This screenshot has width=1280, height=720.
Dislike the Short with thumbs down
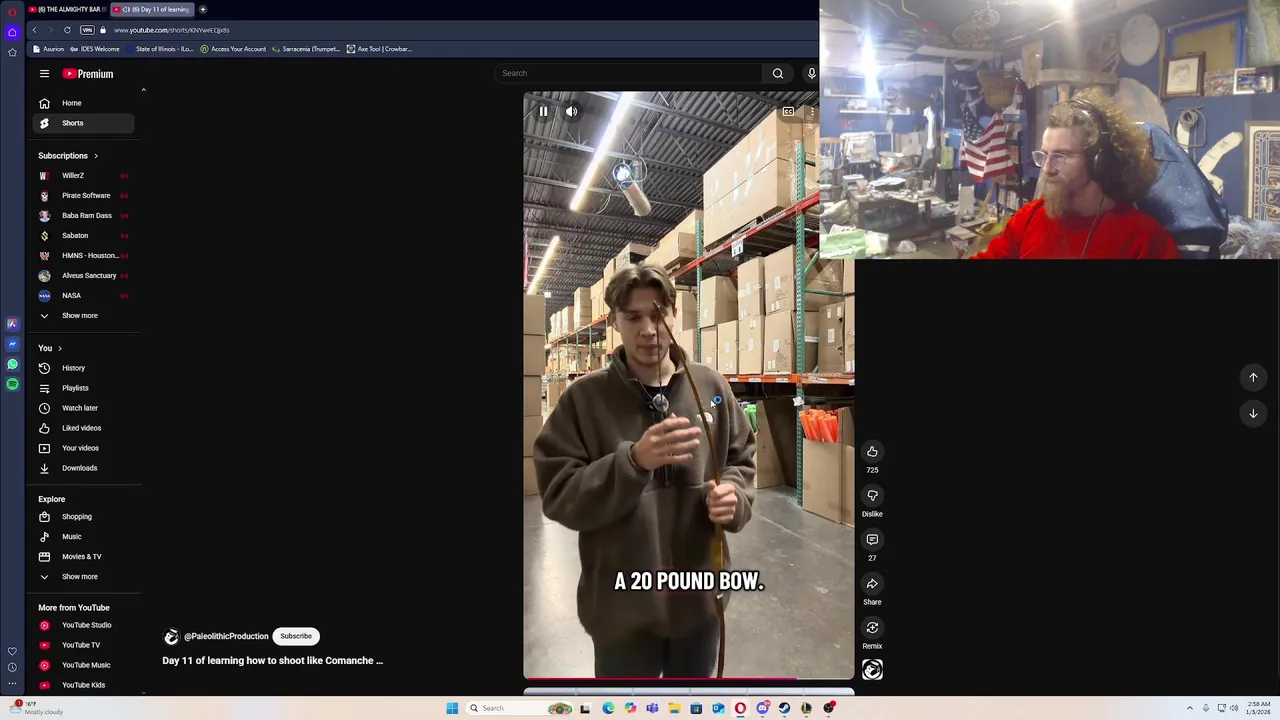pyautogui.click(x=872, y=496)
